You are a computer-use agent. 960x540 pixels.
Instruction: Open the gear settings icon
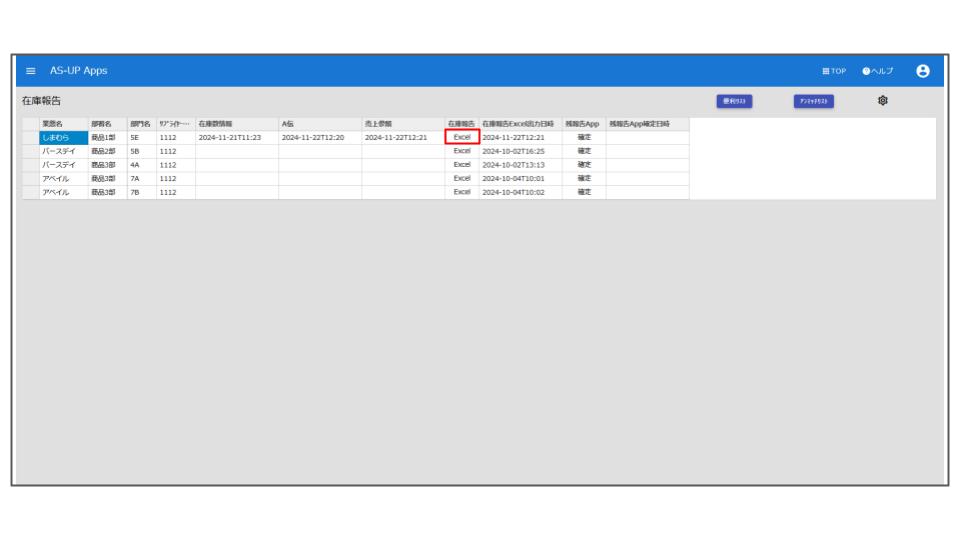[883, 101]
